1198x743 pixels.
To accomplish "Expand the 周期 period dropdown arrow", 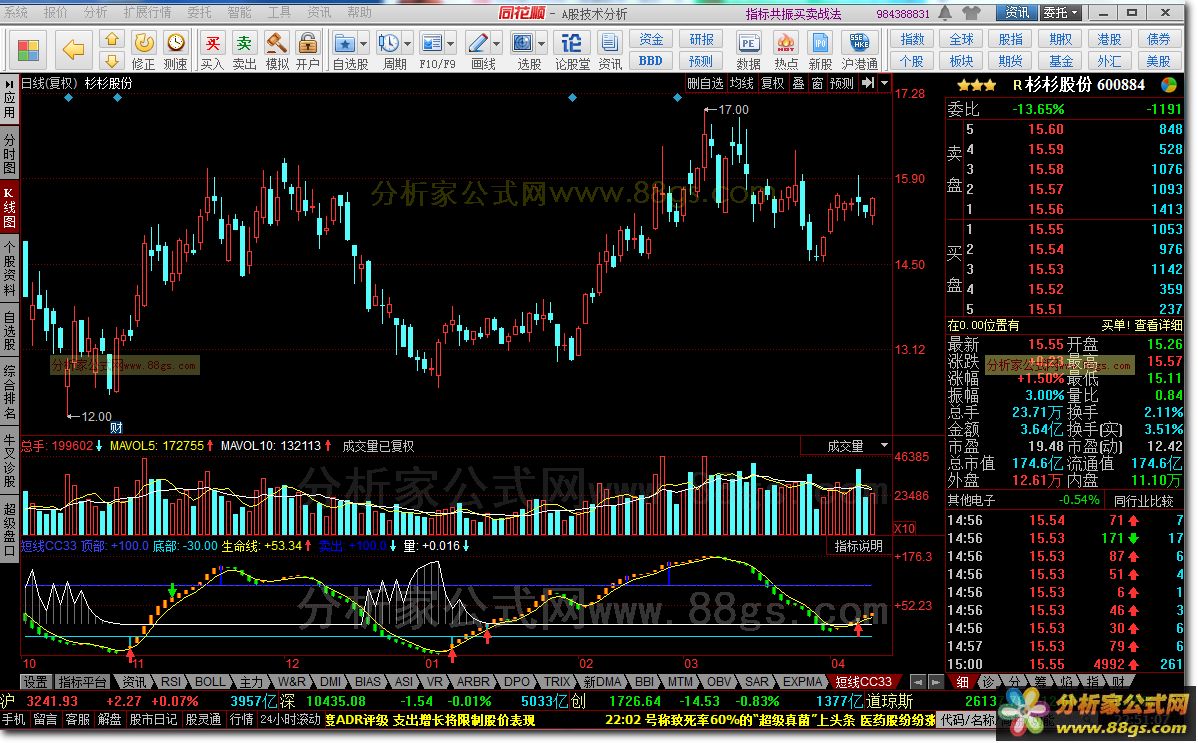I will click(x=407, y=44).
